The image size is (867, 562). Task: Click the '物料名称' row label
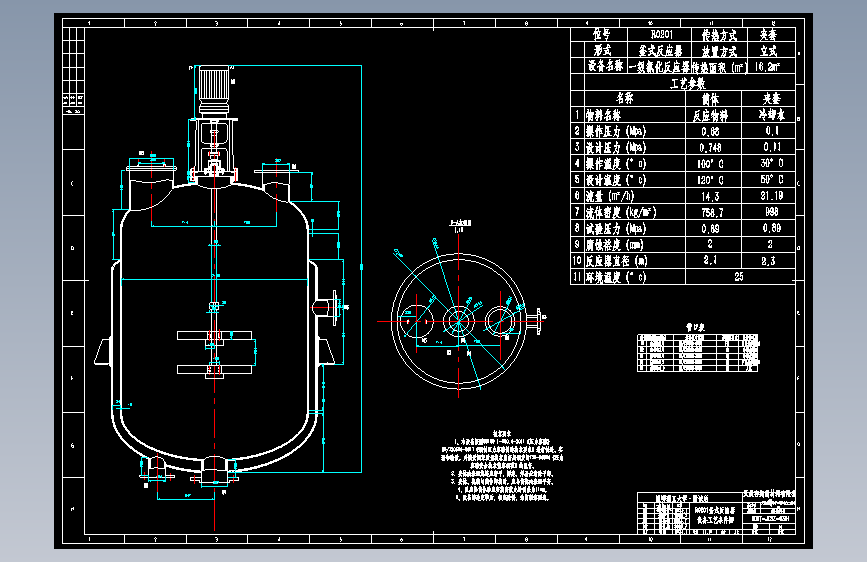click(603, 115)
